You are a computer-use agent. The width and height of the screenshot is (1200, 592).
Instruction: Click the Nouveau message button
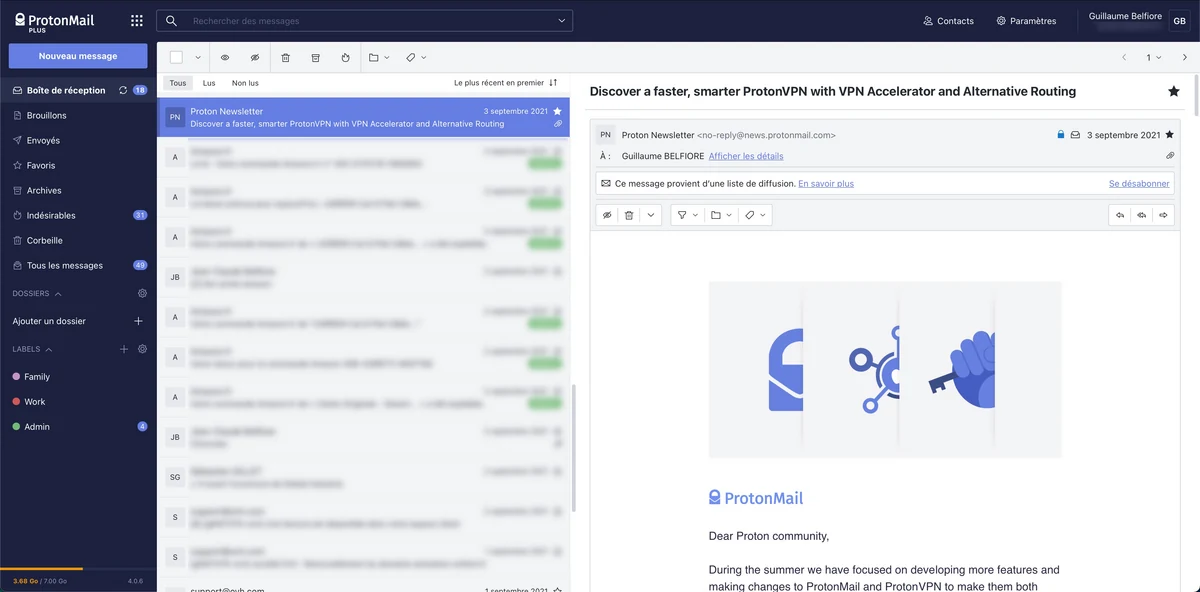click(78, 56)
